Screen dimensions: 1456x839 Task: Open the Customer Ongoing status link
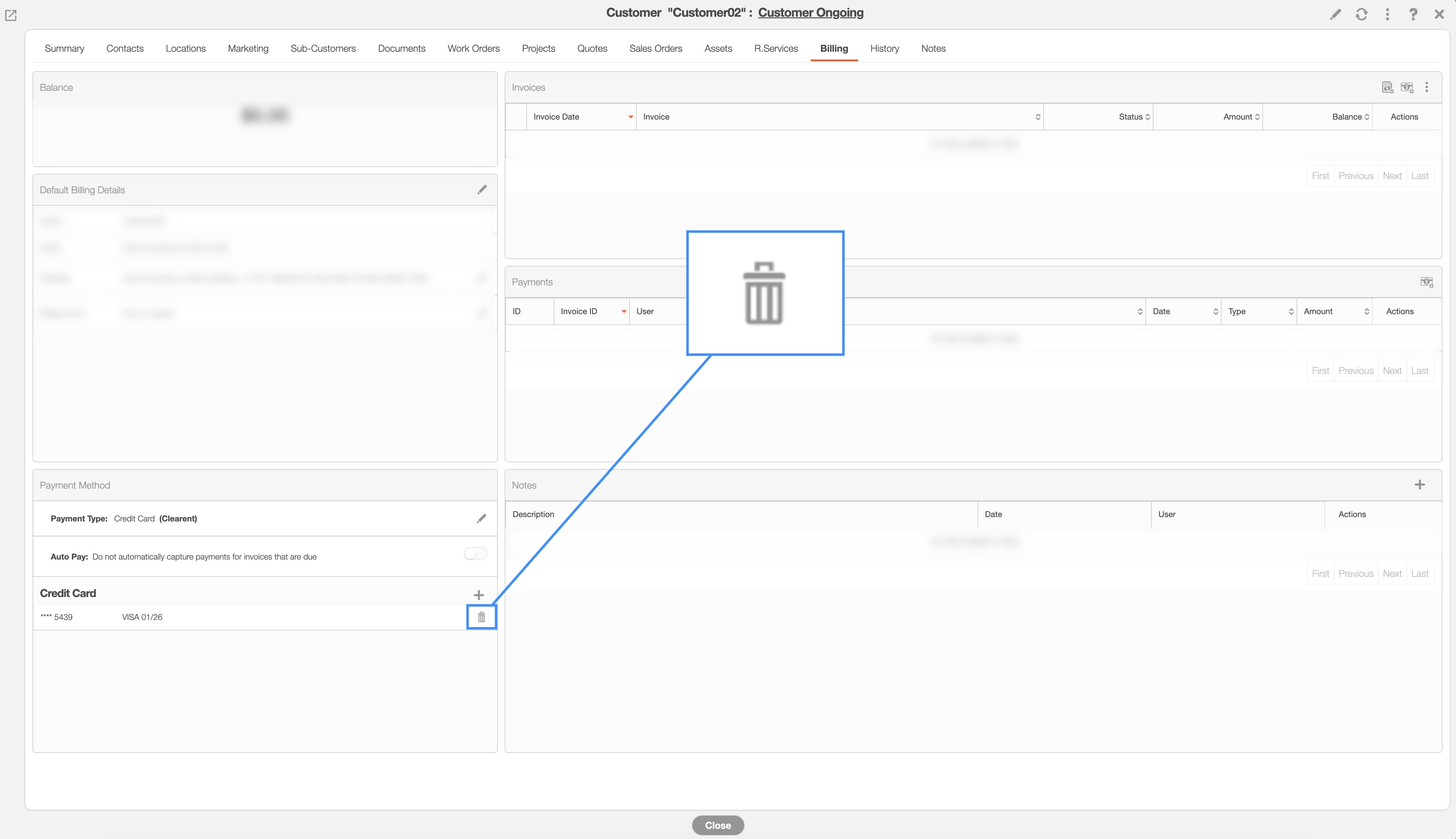pos(810,13)
